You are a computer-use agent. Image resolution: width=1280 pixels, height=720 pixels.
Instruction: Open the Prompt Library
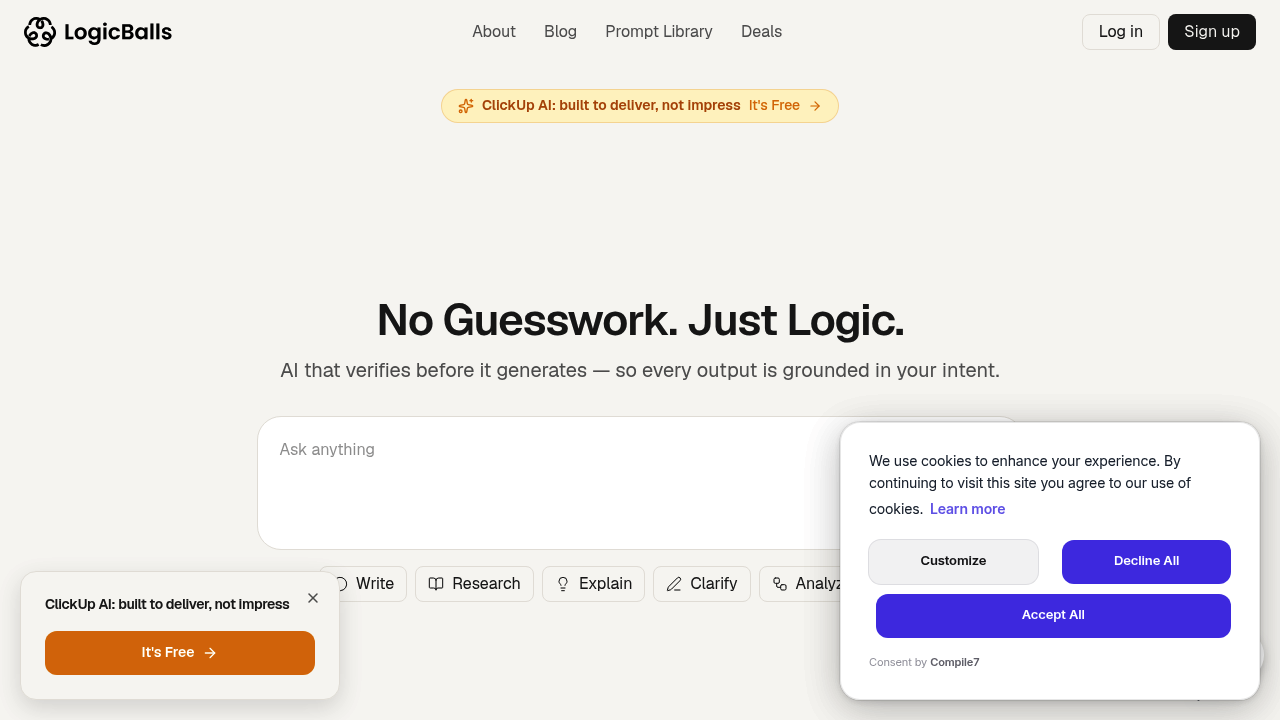tap(659, 32)
